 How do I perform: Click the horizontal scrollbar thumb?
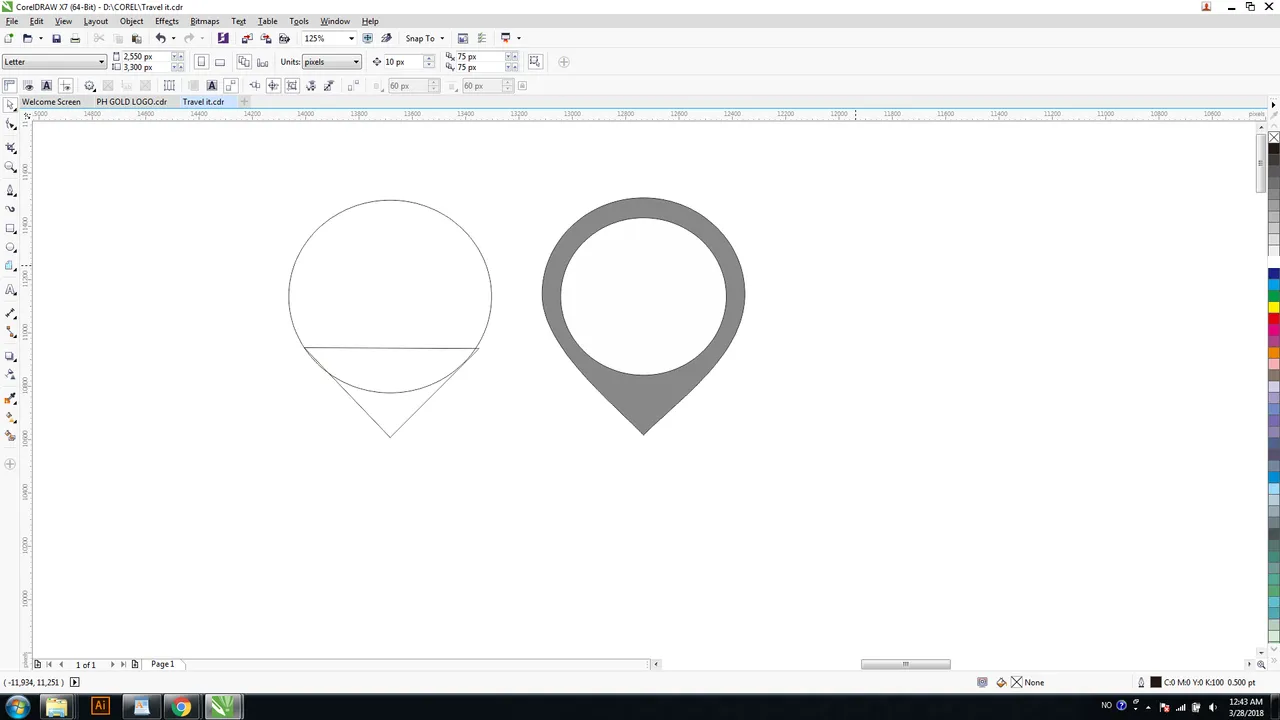[x=906, y=664]
